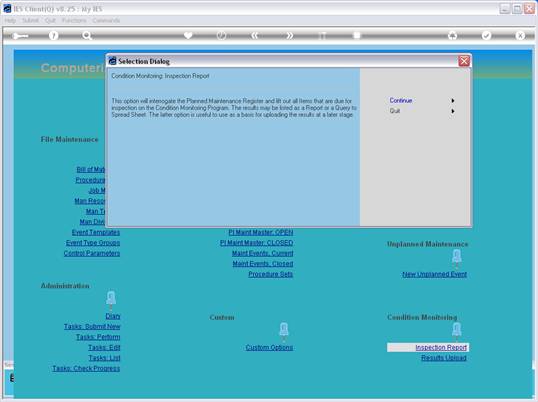
Task: Click the light bulb under Condition Monitoring
Action: point(457,330)
